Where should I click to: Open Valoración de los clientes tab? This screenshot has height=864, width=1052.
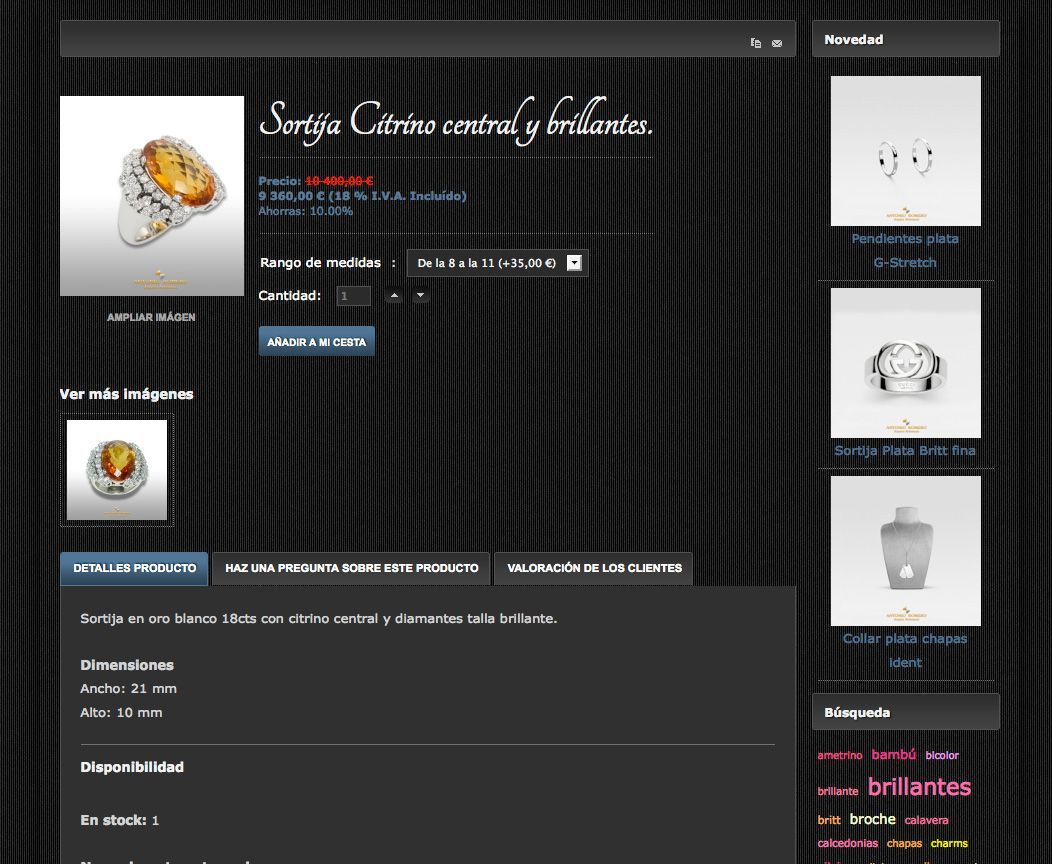click(x=594, y=568)
